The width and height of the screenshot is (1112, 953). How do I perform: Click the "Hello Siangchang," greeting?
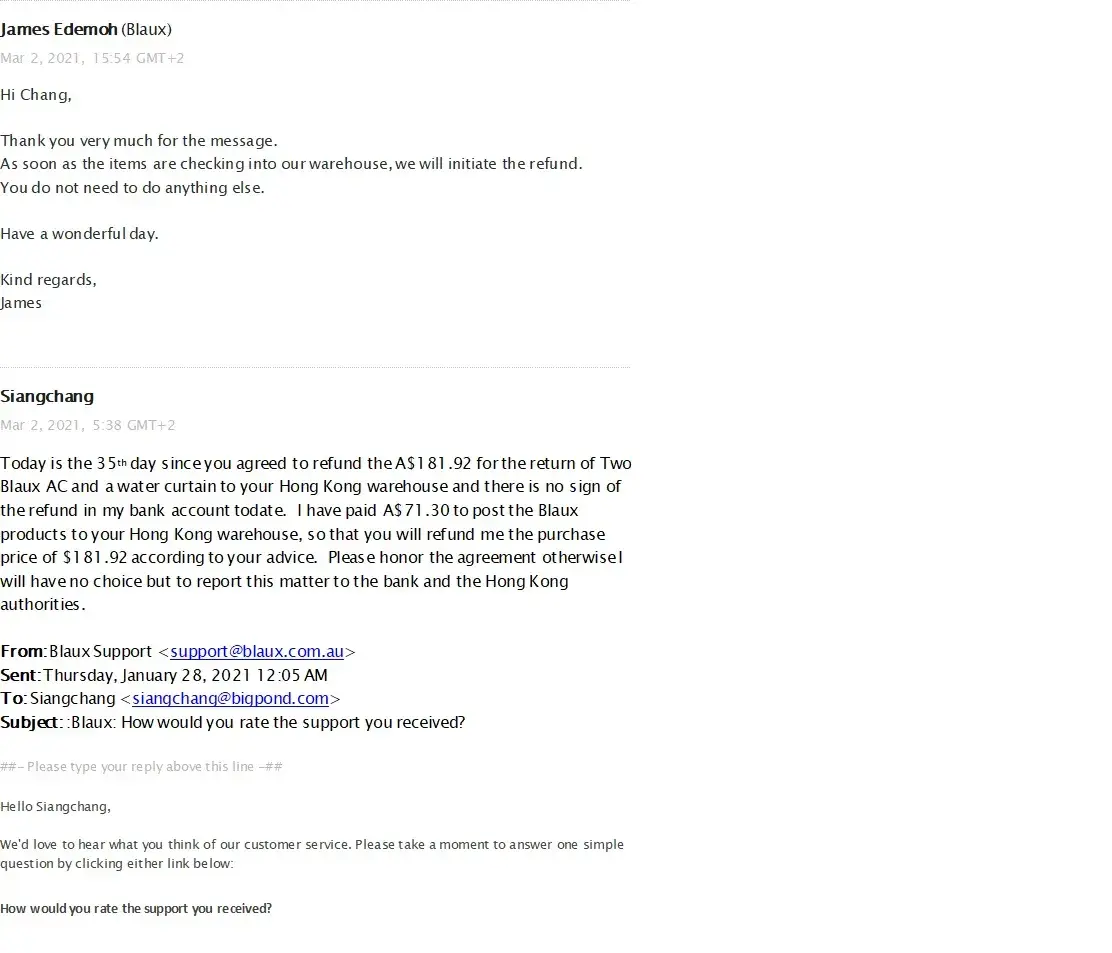[56, 806]
